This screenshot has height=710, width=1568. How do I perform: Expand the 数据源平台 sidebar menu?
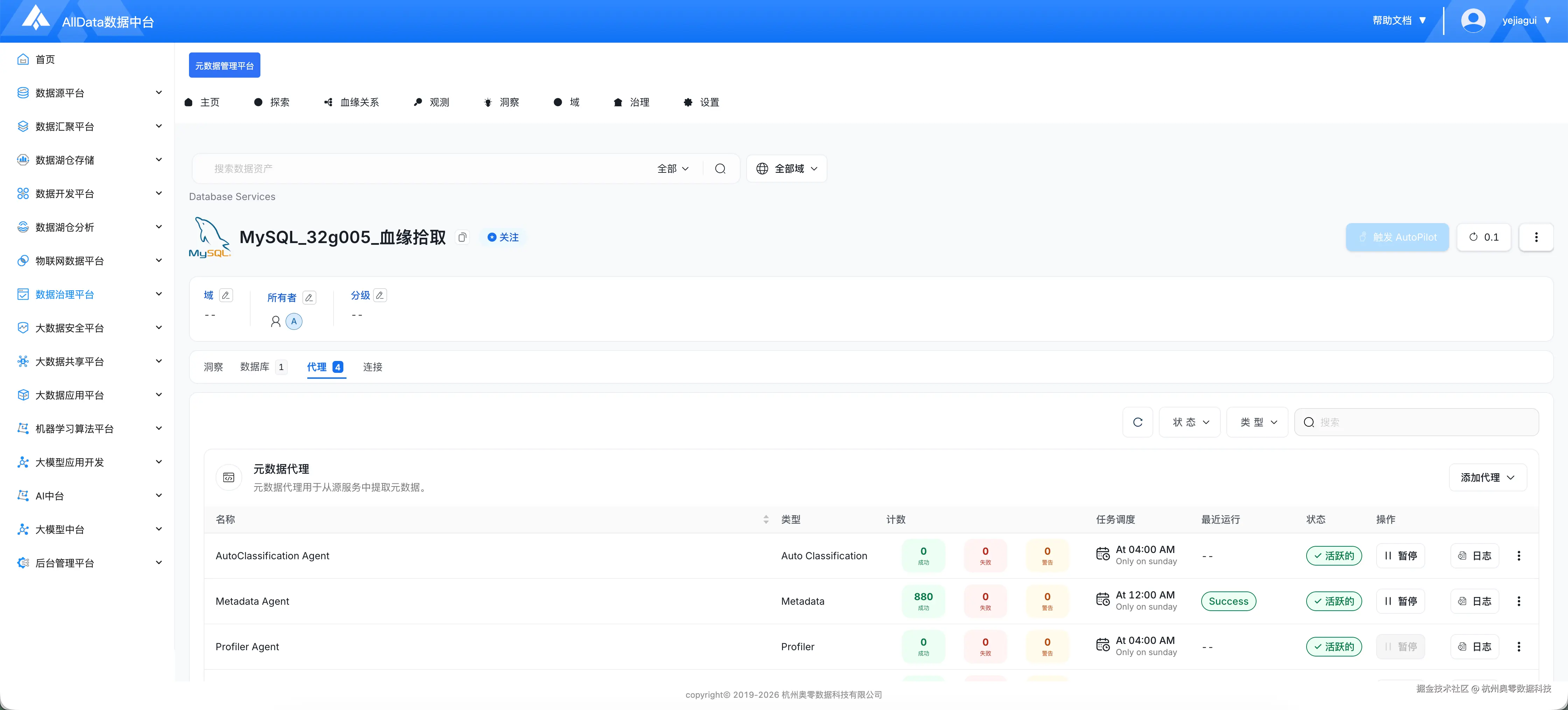tap(159, 92)
